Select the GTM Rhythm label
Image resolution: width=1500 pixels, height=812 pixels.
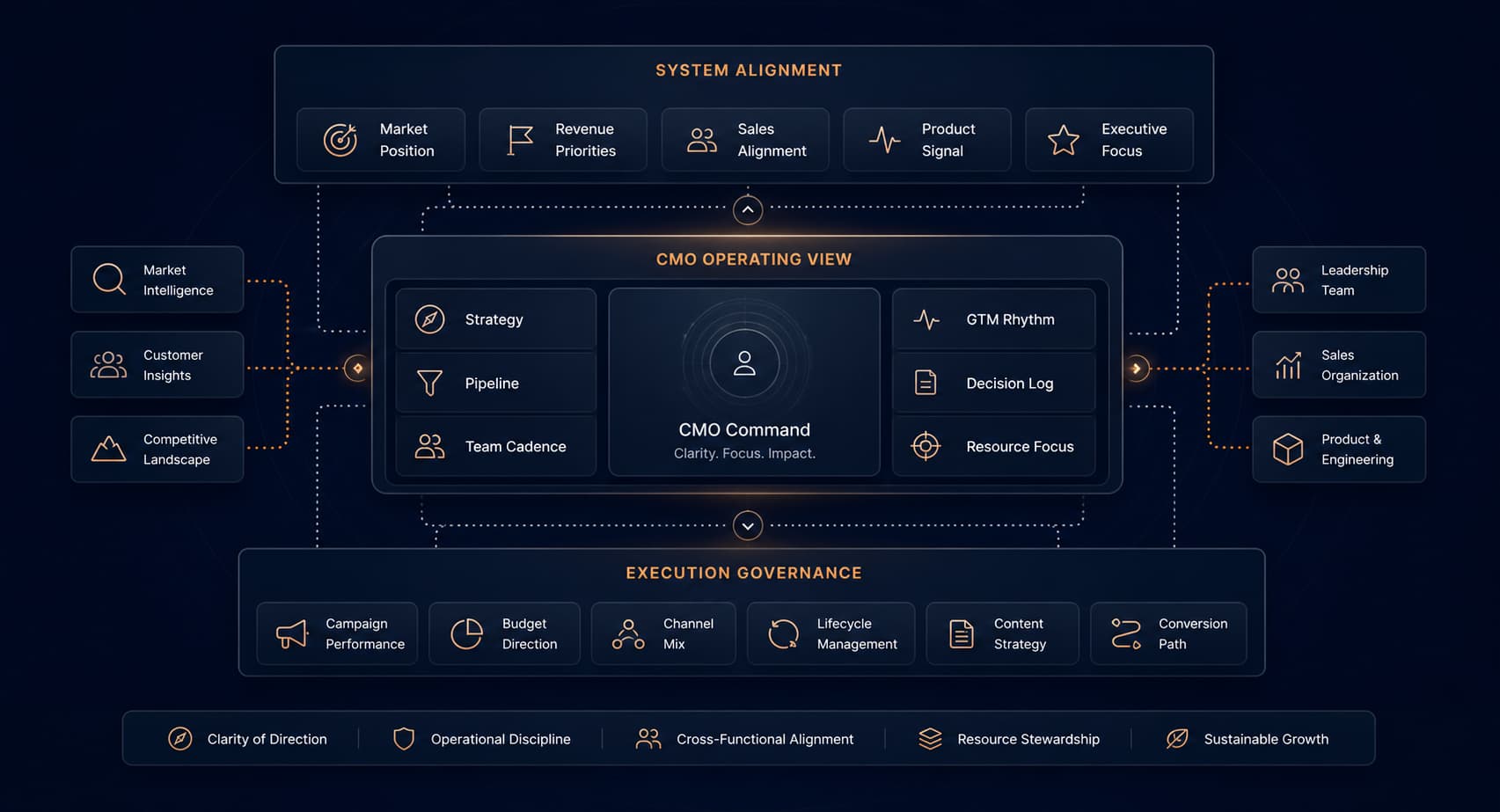[1010, 319]
